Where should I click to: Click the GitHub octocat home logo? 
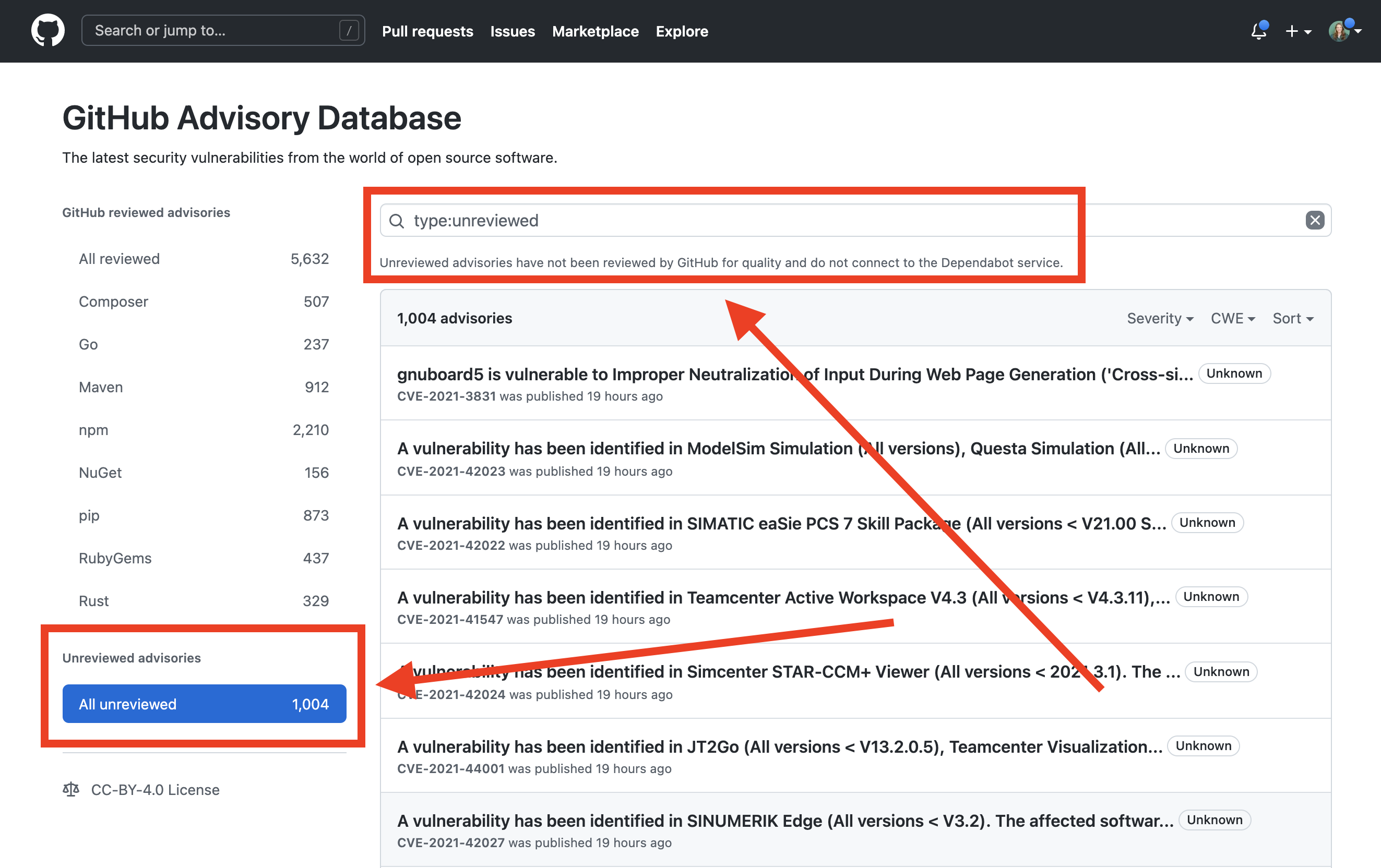(47, 30)
